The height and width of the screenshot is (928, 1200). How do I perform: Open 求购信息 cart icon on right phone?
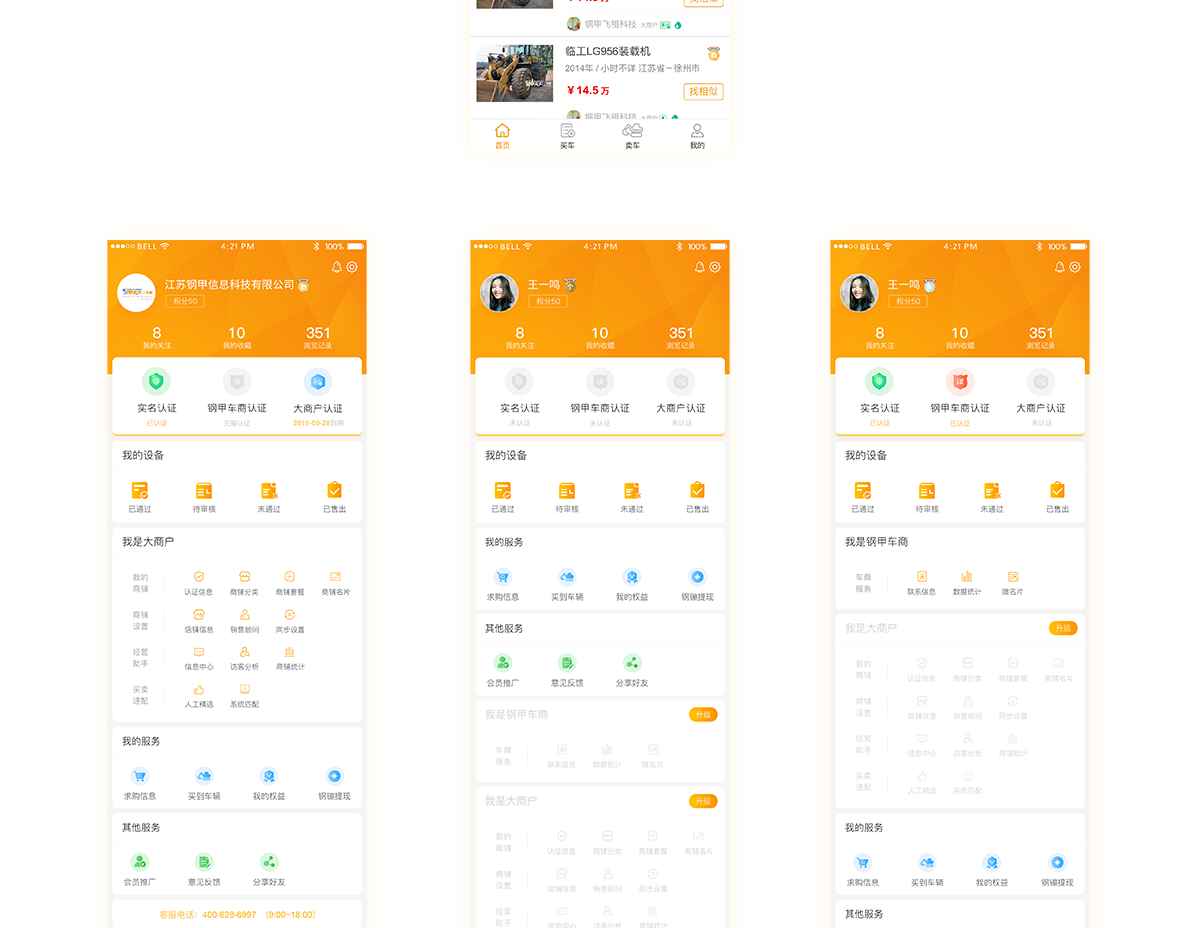point(863,862)
